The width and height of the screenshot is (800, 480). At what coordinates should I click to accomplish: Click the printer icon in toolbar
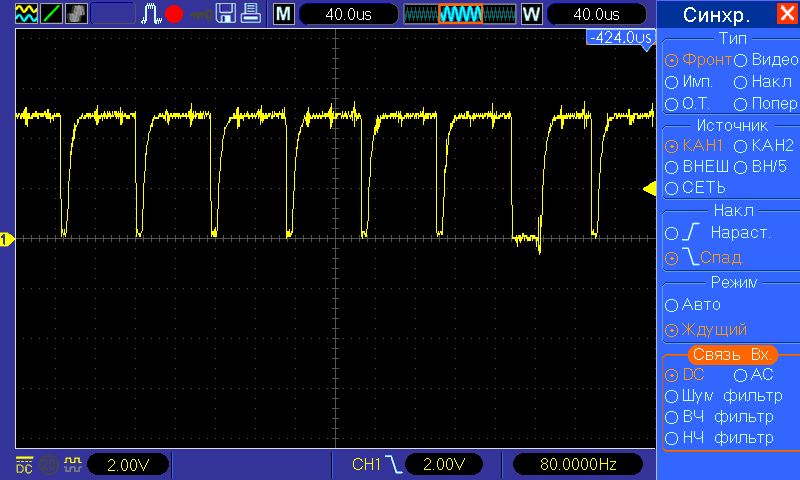(x=253, y=14)
